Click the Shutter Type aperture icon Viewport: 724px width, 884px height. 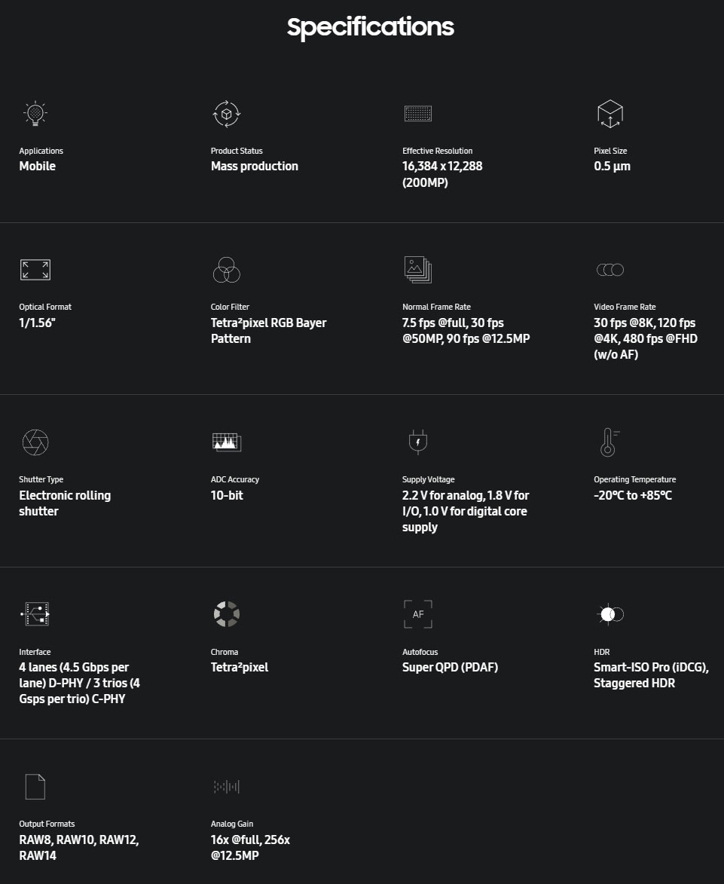tap(35, 442)
